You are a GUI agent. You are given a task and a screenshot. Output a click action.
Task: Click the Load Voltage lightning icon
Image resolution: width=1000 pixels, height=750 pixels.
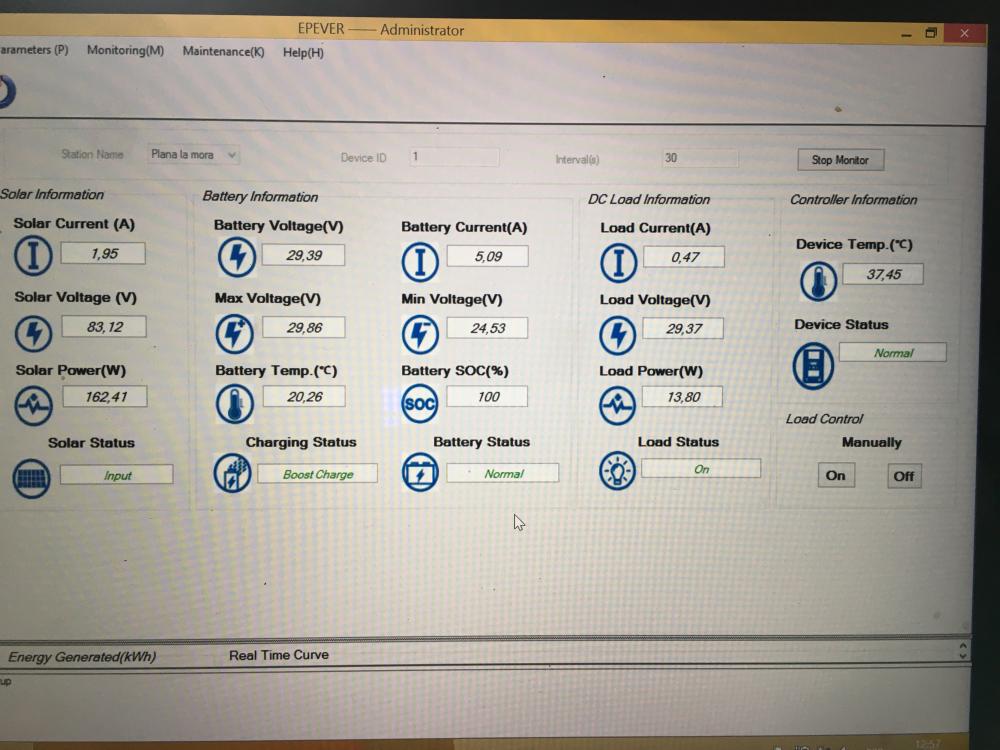pyautogui.click(x=617, y=334)
